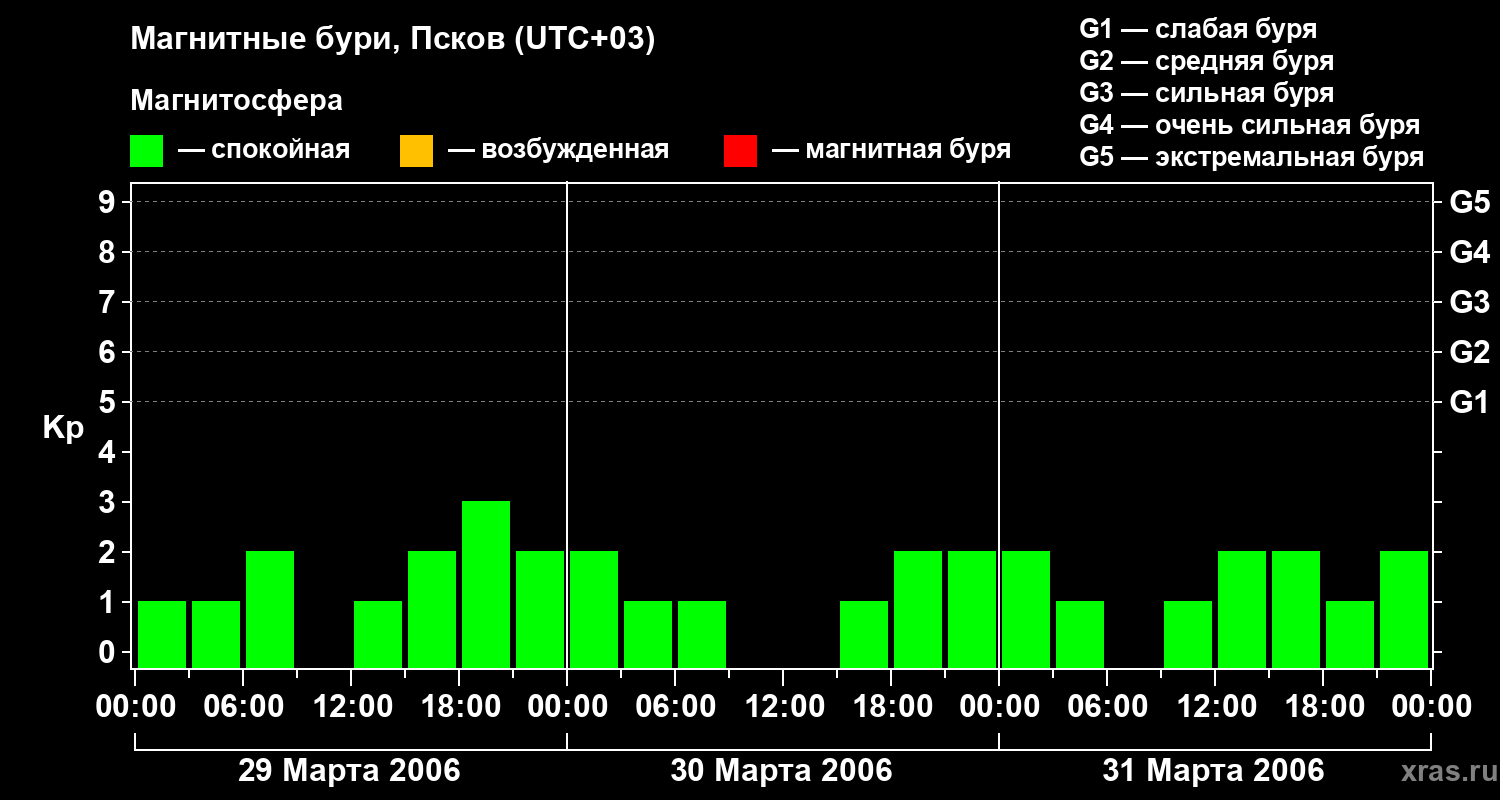Click the Kp 2 bar at 00:00–03:00 on 30 Марта
Image resolution: width=1500 pixels, height=800 pixels.
click(x=594, y=609)
